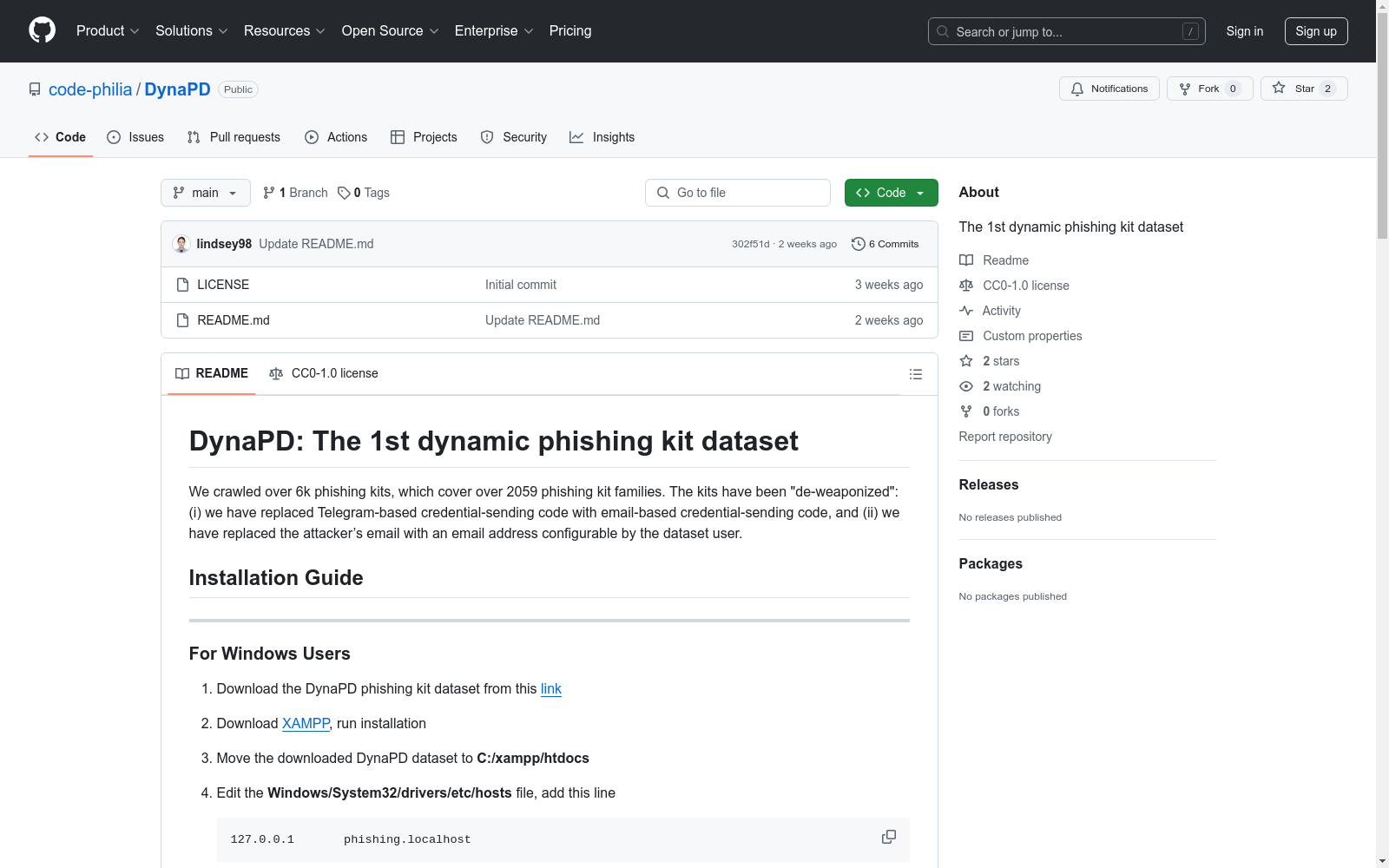Click the XAMPP download link
This screenshot has height=868, width=1389.
tap(306, 723)
